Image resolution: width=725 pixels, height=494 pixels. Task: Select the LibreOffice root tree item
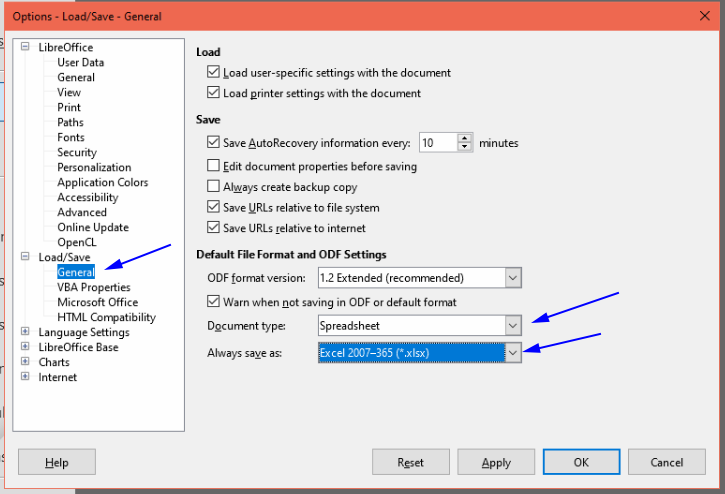click(x=66, y=47)
